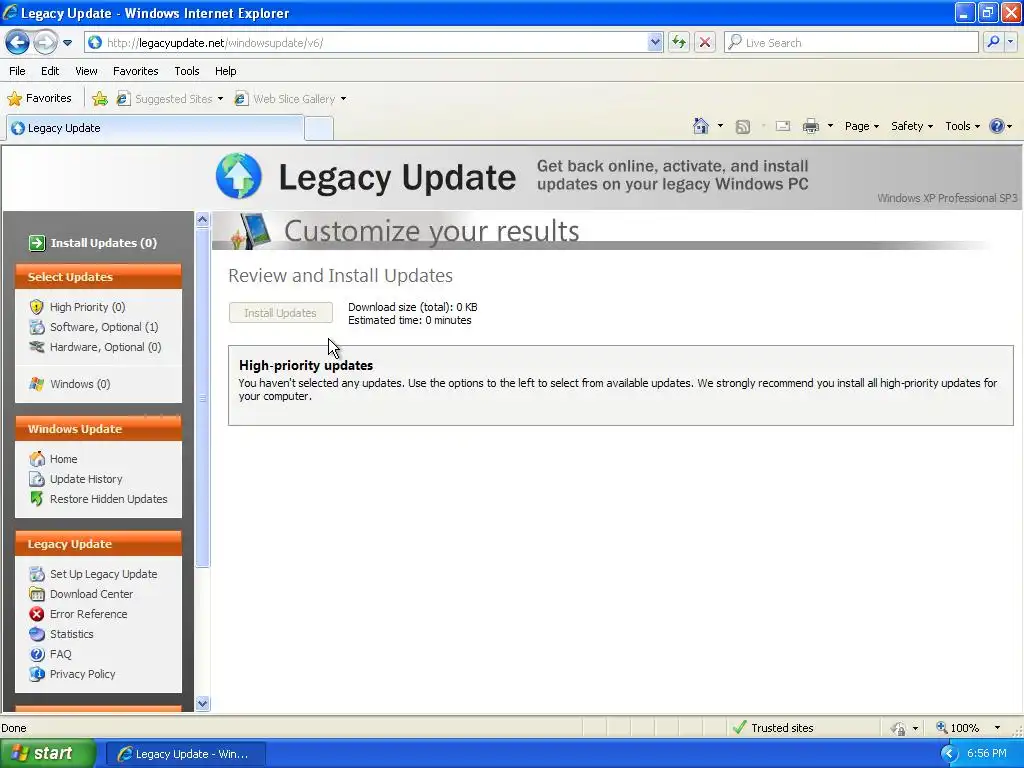Image resolution: width=1024 pixels, height=768 pixels.
Task: Open the Safety command bar menu
Action: 912,126
